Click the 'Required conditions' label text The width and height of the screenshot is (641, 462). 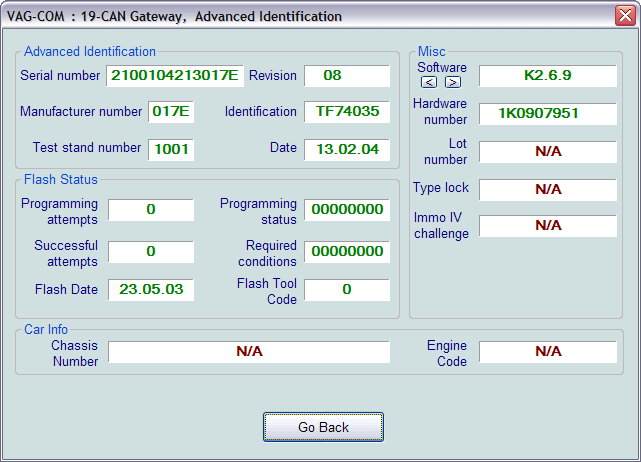tap(267, 253)
